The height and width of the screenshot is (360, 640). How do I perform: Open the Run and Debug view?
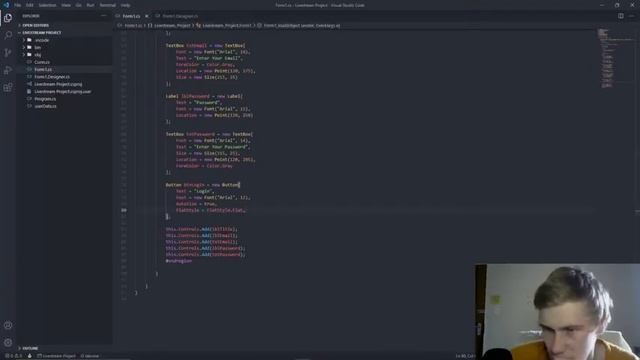tap(8, 70)
